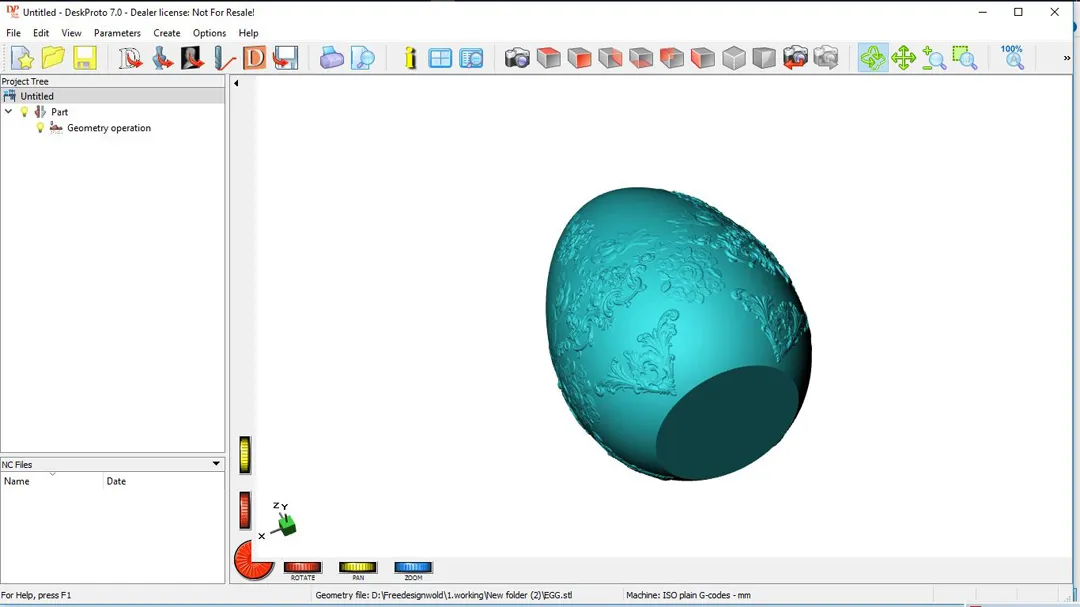Select the Zoom Window tool icon
The image size is (1080, 607).
click(965, 58)
